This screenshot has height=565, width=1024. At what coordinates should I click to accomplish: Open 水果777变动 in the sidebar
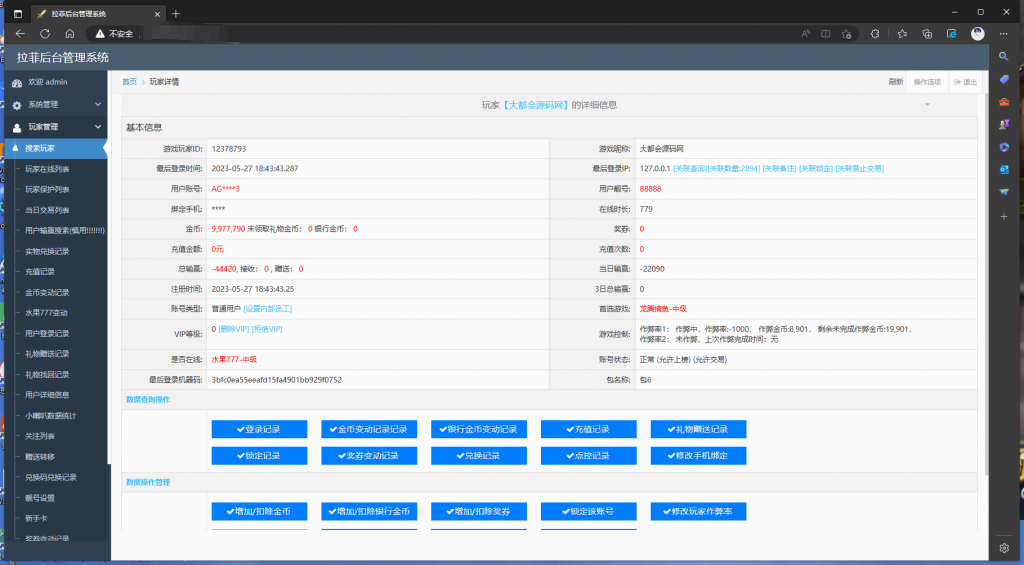click(46, 313)
